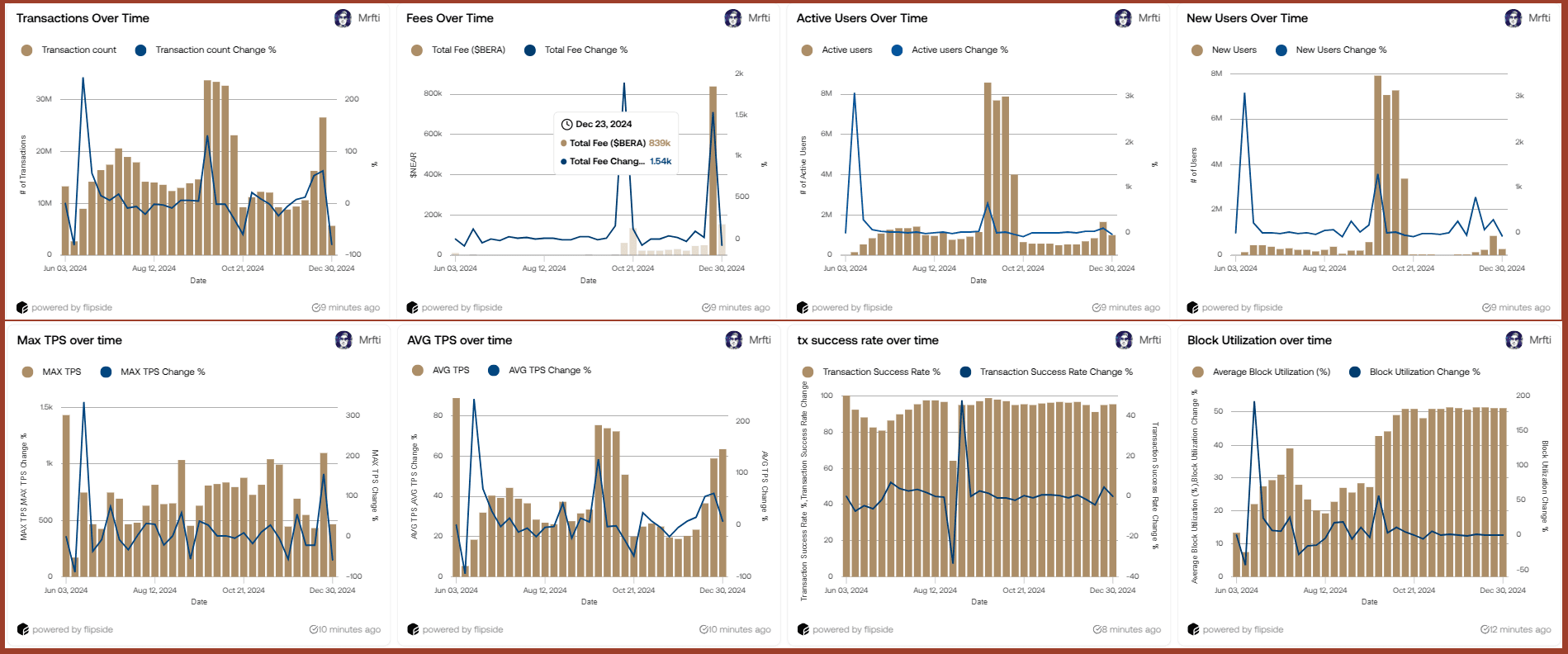Toggle Block Utilization Change % legend item
Screen dimensions: 1568x654
click(1415, 372)
